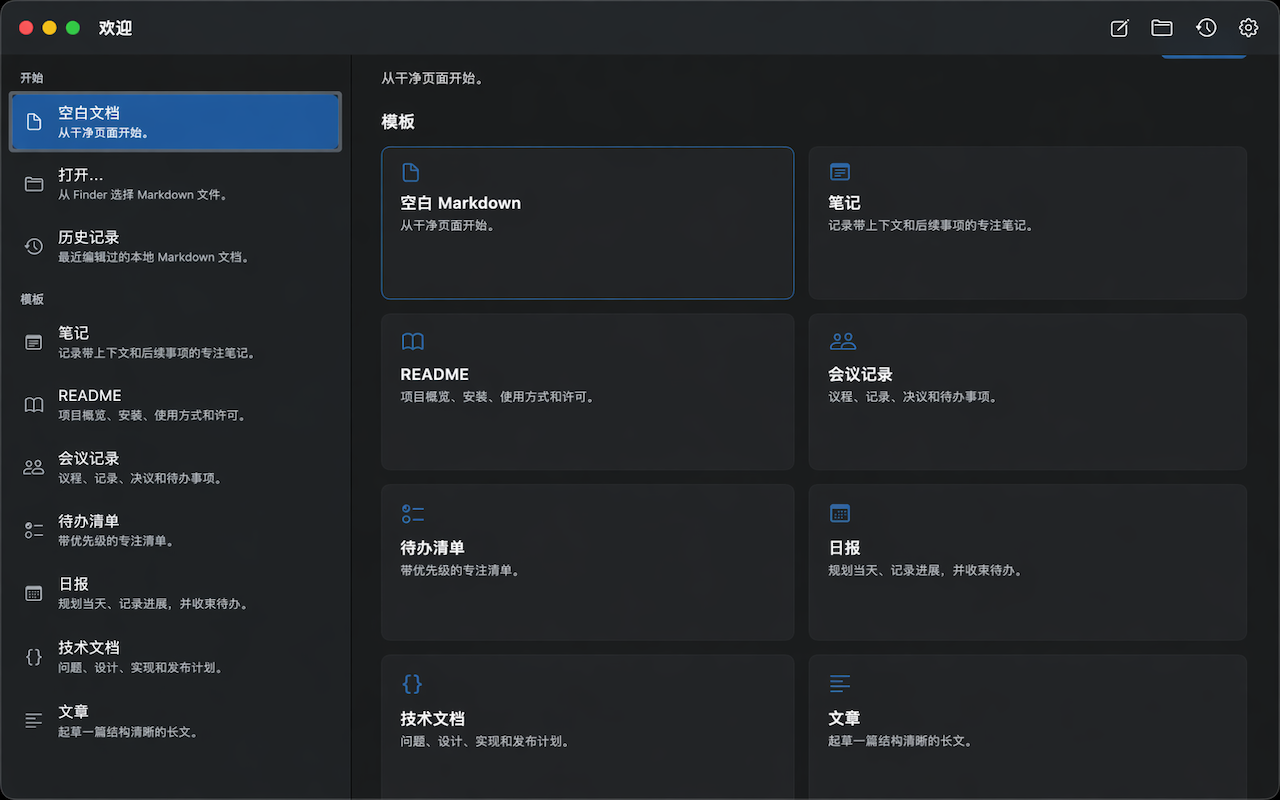Open history clock icon in title bar

coord(1206,28)
